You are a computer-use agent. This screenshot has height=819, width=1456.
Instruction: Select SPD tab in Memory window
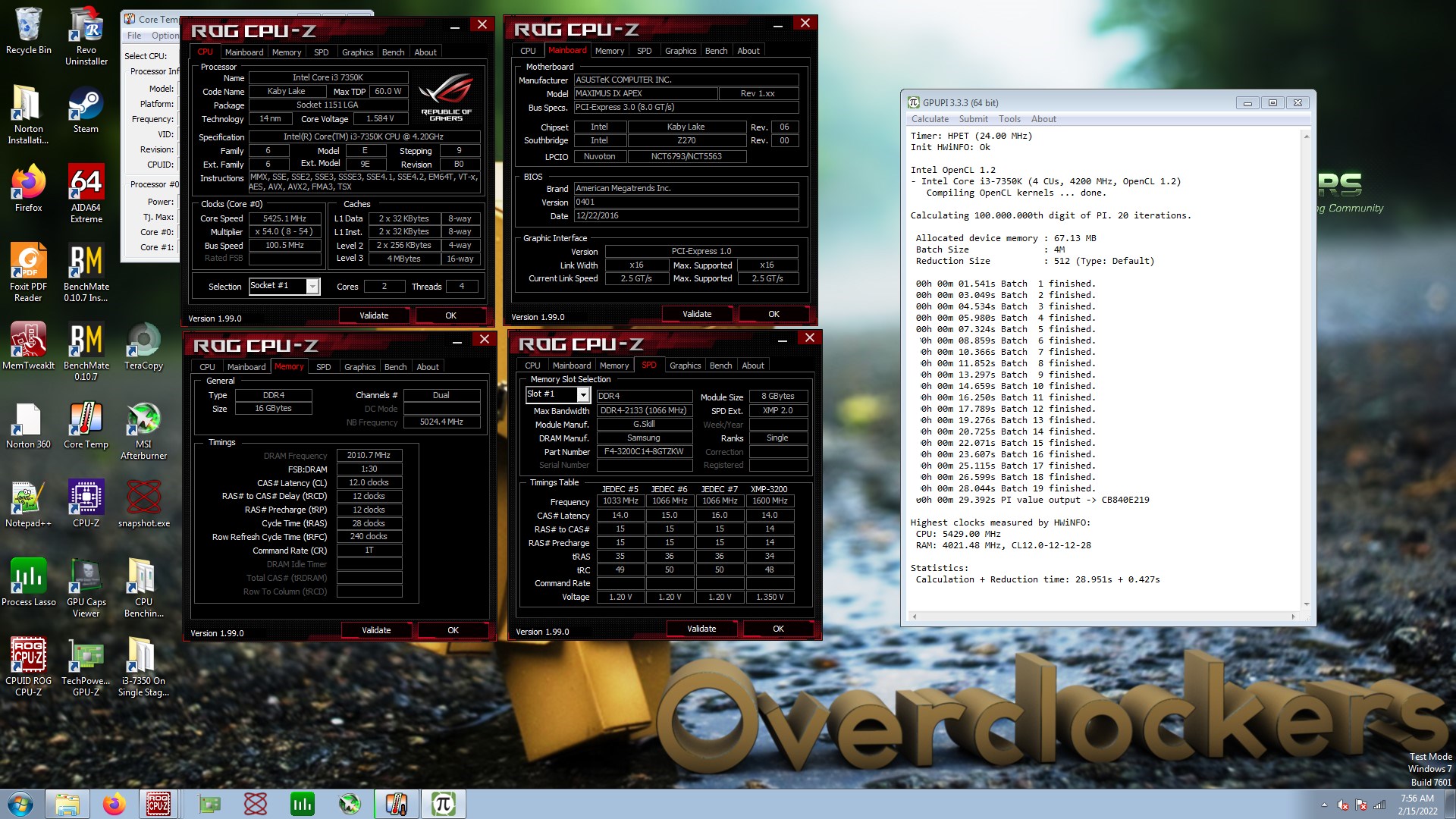324,367
